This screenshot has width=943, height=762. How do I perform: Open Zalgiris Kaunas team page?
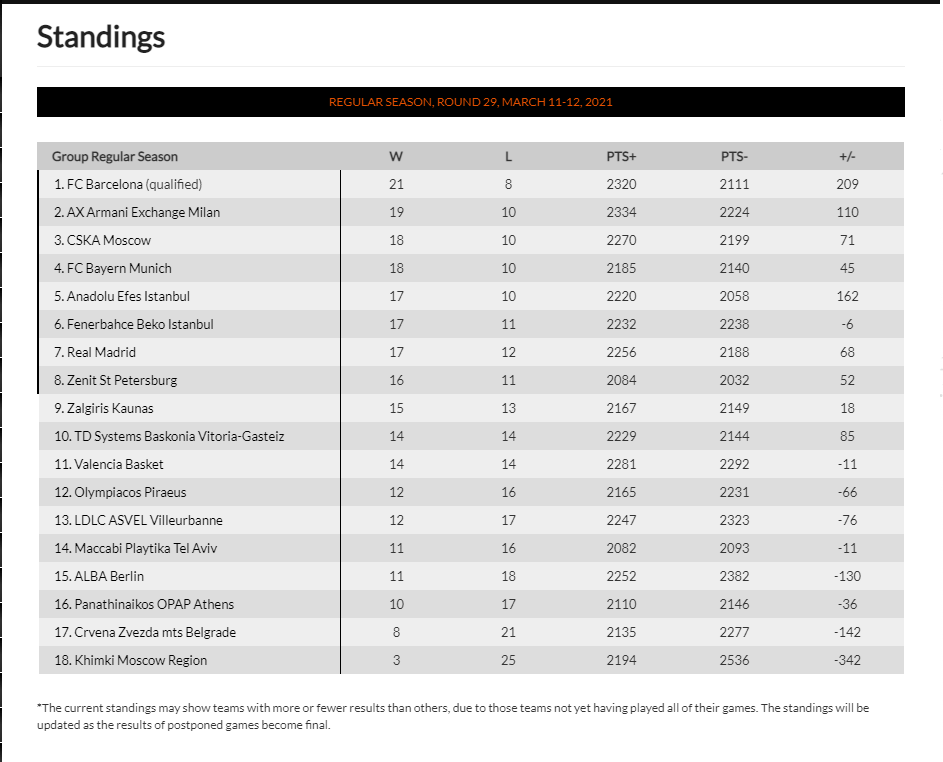pos(110,408)
